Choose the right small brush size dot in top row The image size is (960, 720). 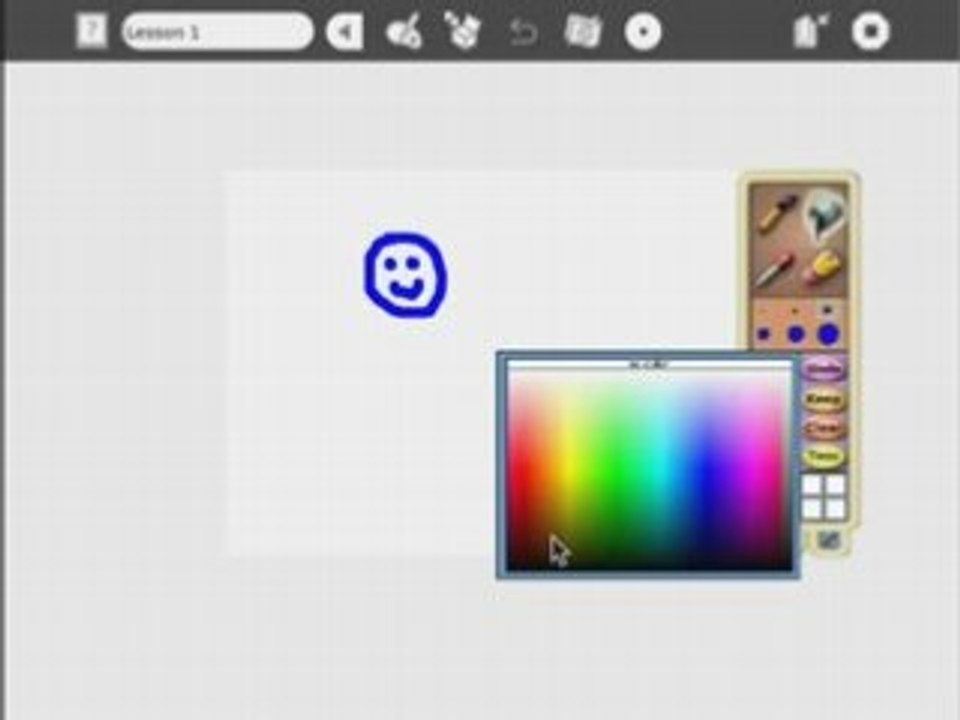point(827,310)
